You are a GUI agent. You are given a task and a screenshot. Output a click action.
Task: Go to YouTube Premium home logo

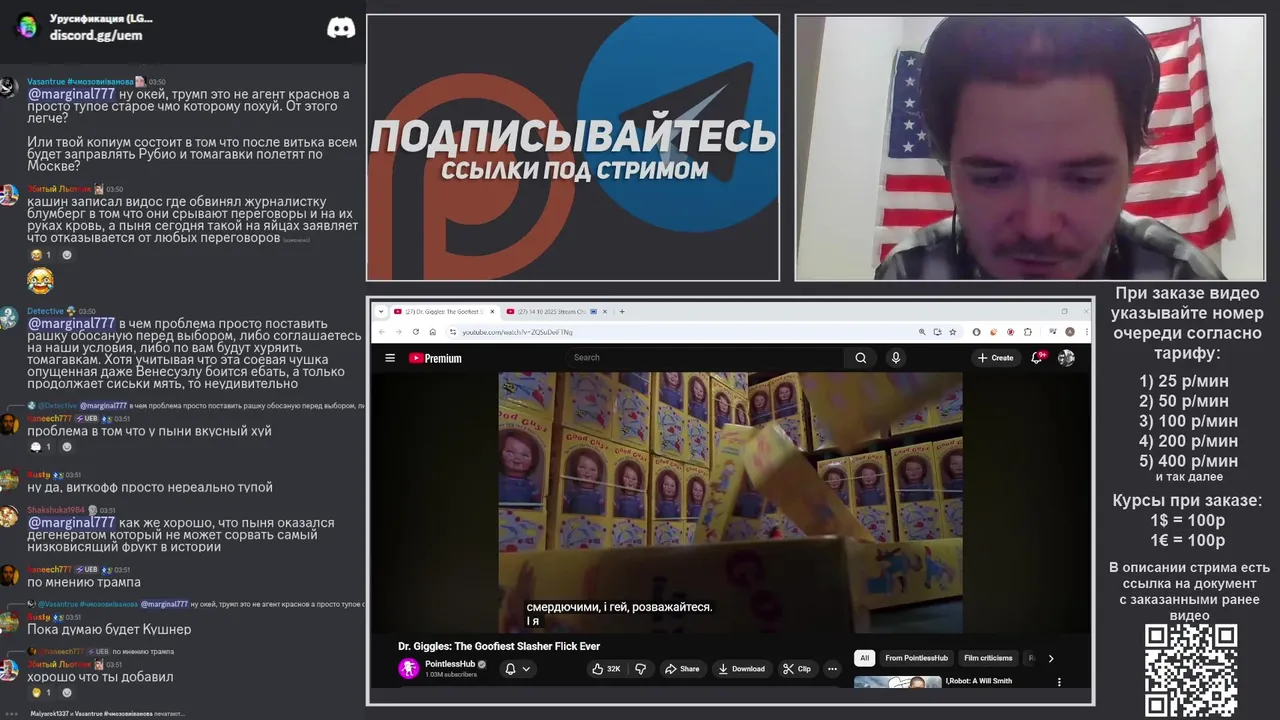click(435, 358)
